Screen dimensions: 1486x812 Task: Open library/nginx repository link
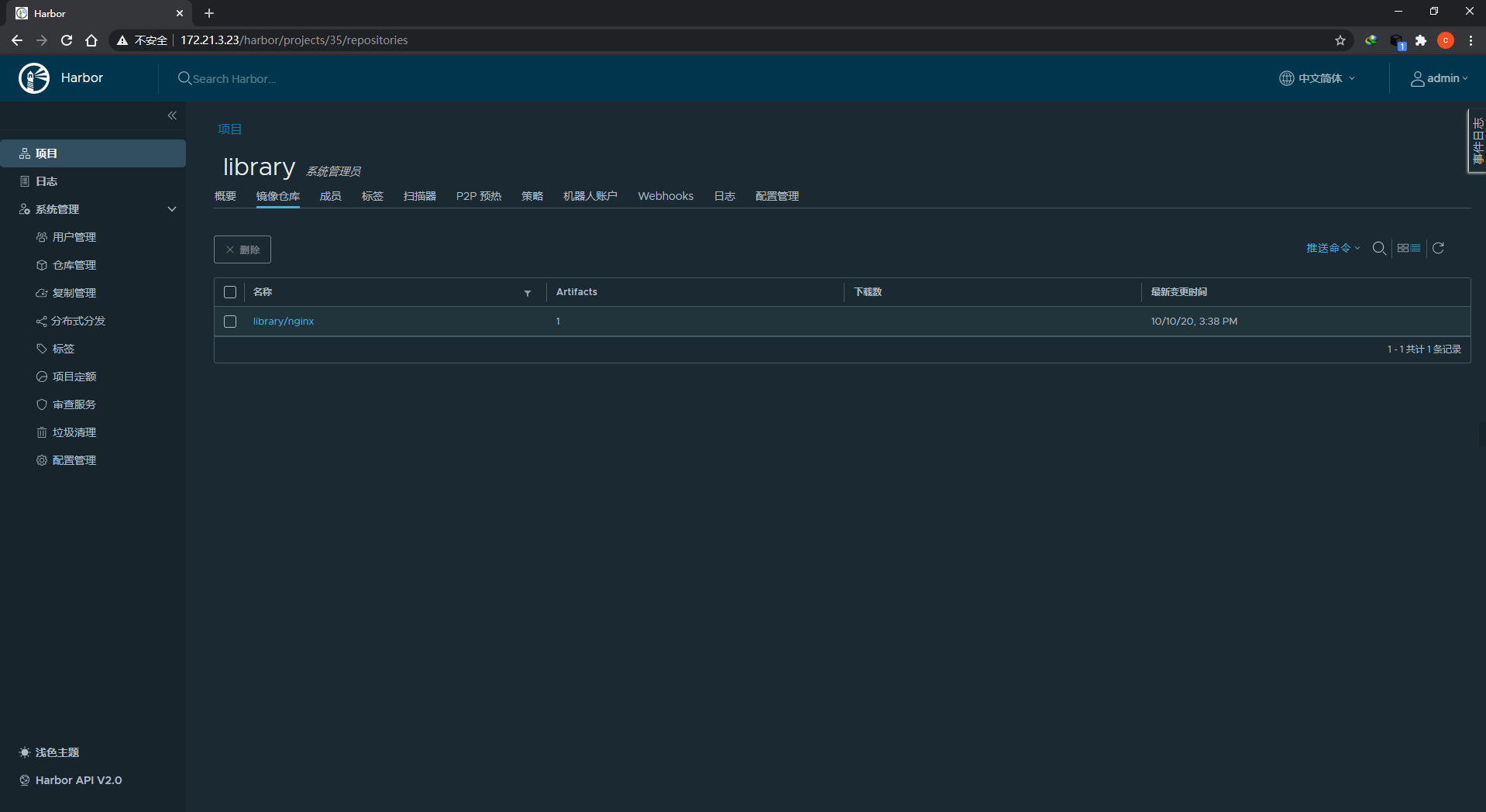(284, 322)
